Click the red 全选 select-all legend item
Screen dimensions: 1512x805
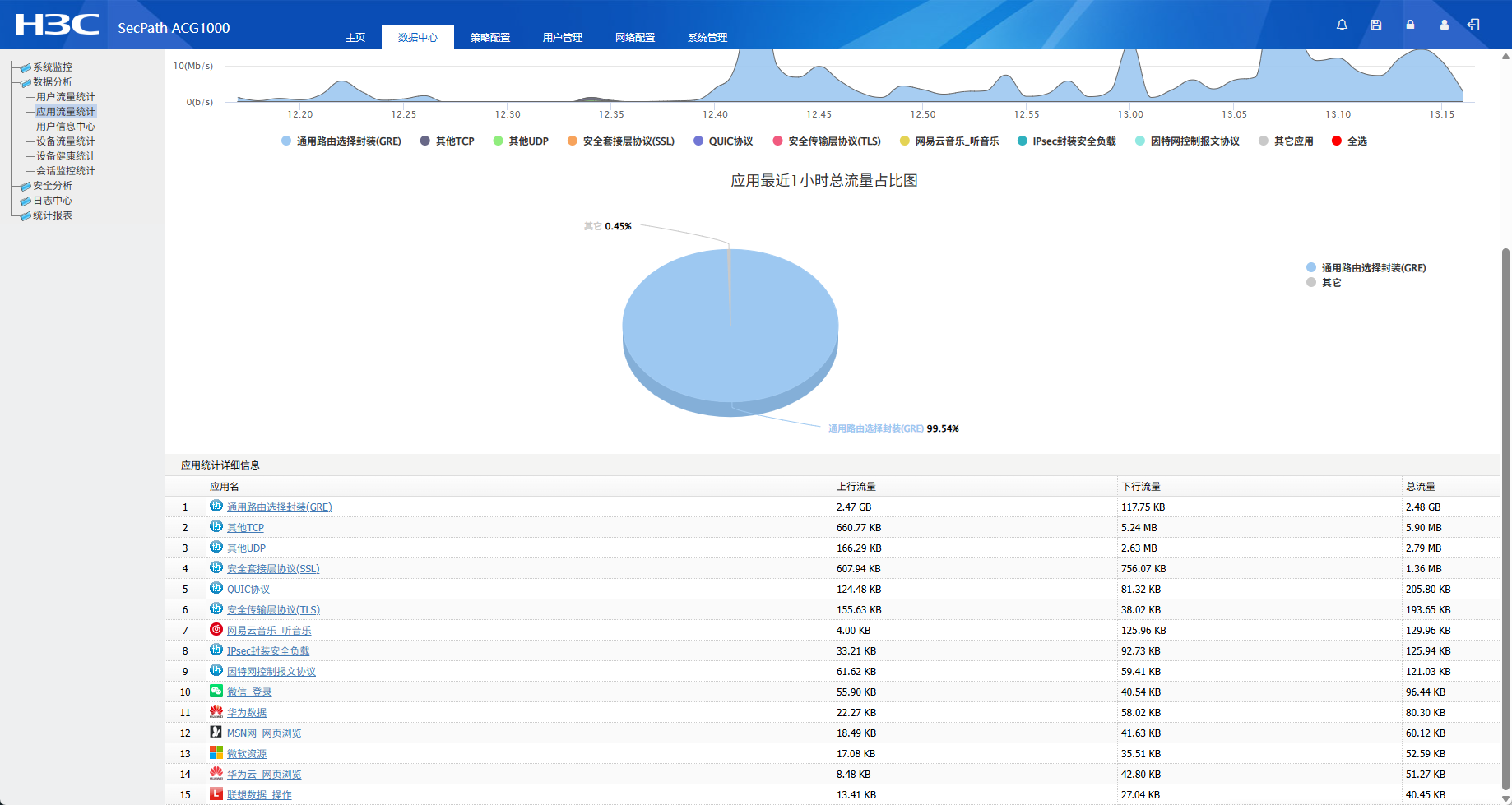[1349, 141]
